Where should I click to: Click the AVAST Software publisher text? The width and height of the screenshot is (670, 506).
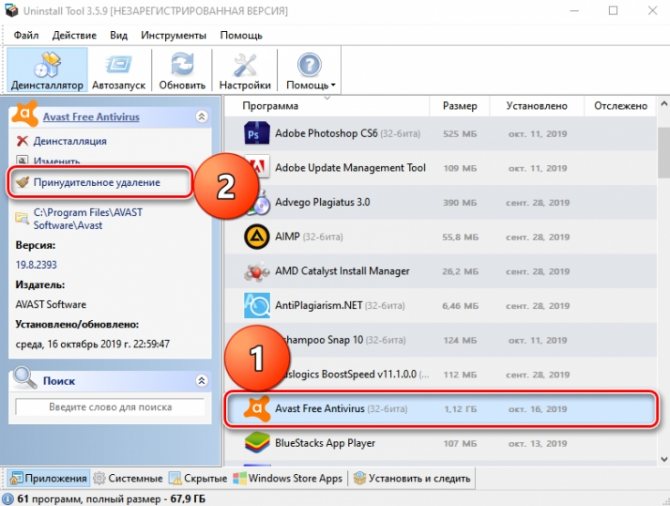51,305
